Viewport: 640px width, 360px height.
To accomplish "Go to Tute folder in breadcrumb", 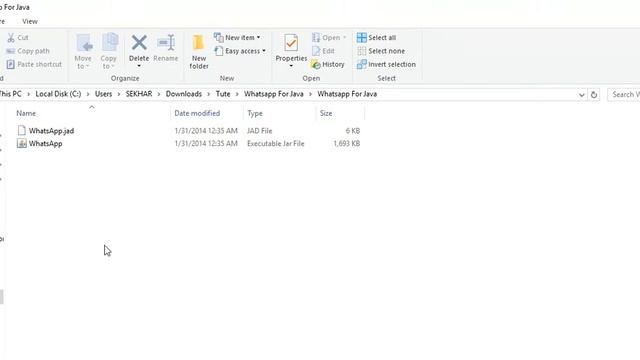I will (x=223, y=94).
